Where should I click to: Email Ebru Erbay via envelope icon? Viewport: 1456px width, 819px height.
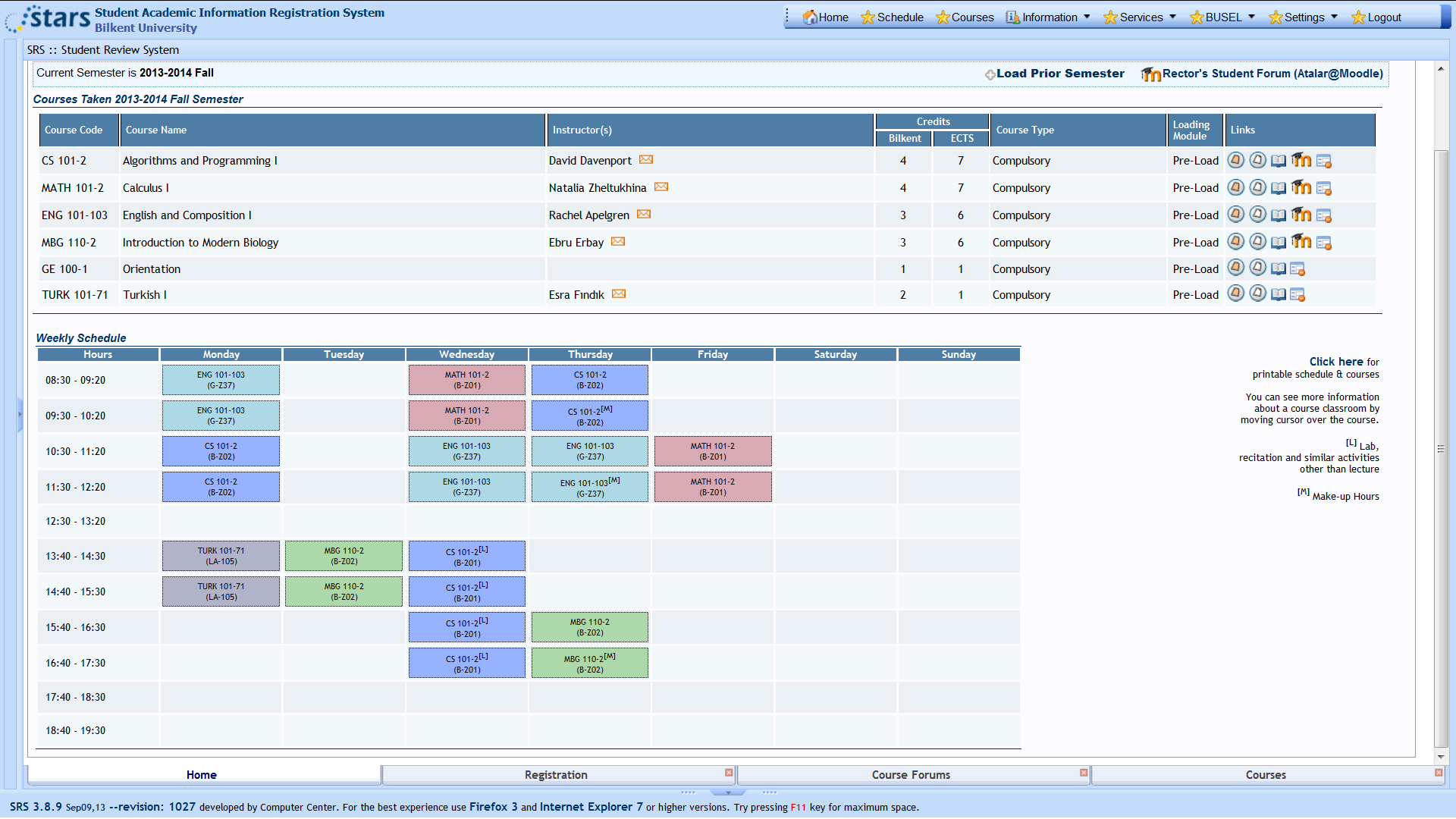[x=618, y=242]
